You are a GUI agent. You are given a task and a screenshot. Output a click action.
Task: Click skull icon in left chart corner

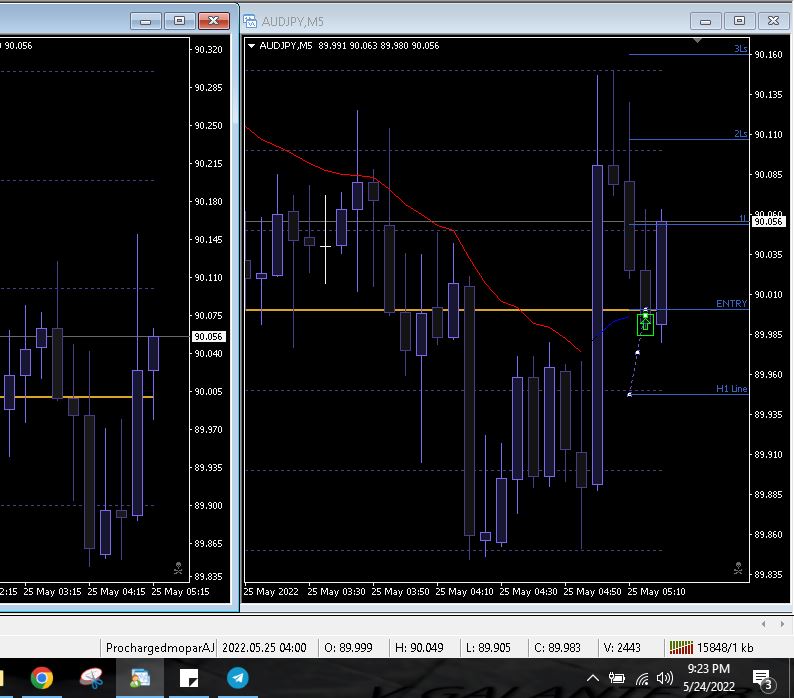pyautogui.click(x=178, y=568)
